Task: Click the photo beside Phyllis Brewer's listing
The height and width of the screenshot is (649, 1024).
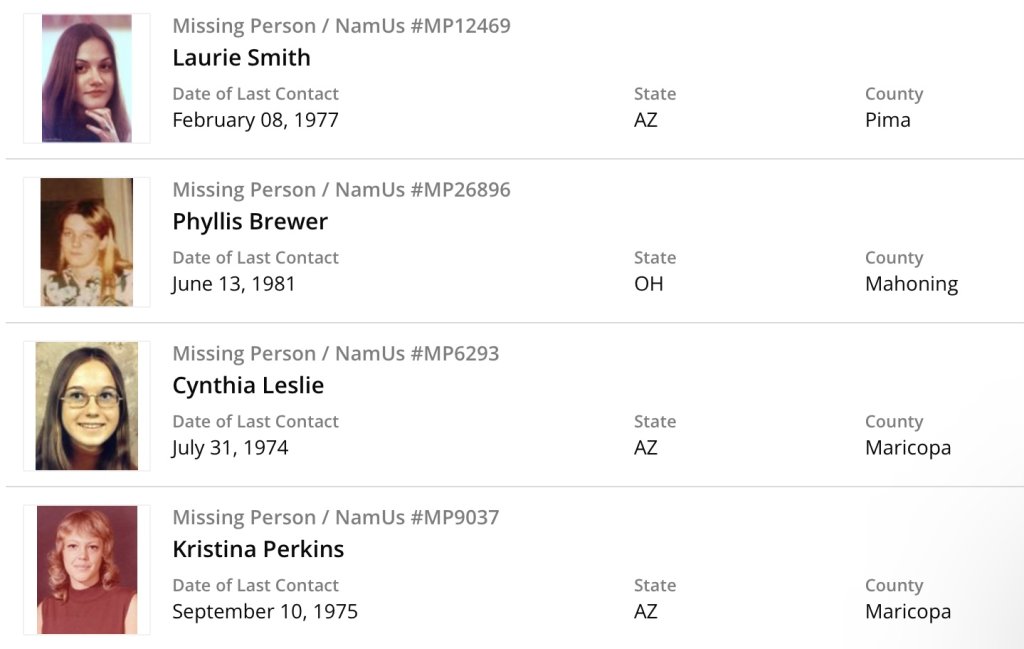Action: pyautogui.click(x=87, y=242)
